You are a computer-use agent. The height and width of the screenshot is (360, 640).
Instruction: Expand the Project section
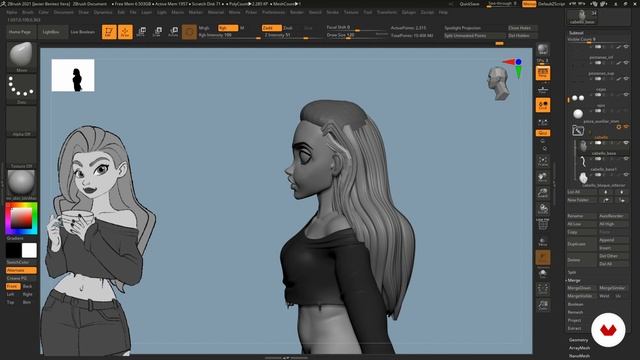pos(574,320)
